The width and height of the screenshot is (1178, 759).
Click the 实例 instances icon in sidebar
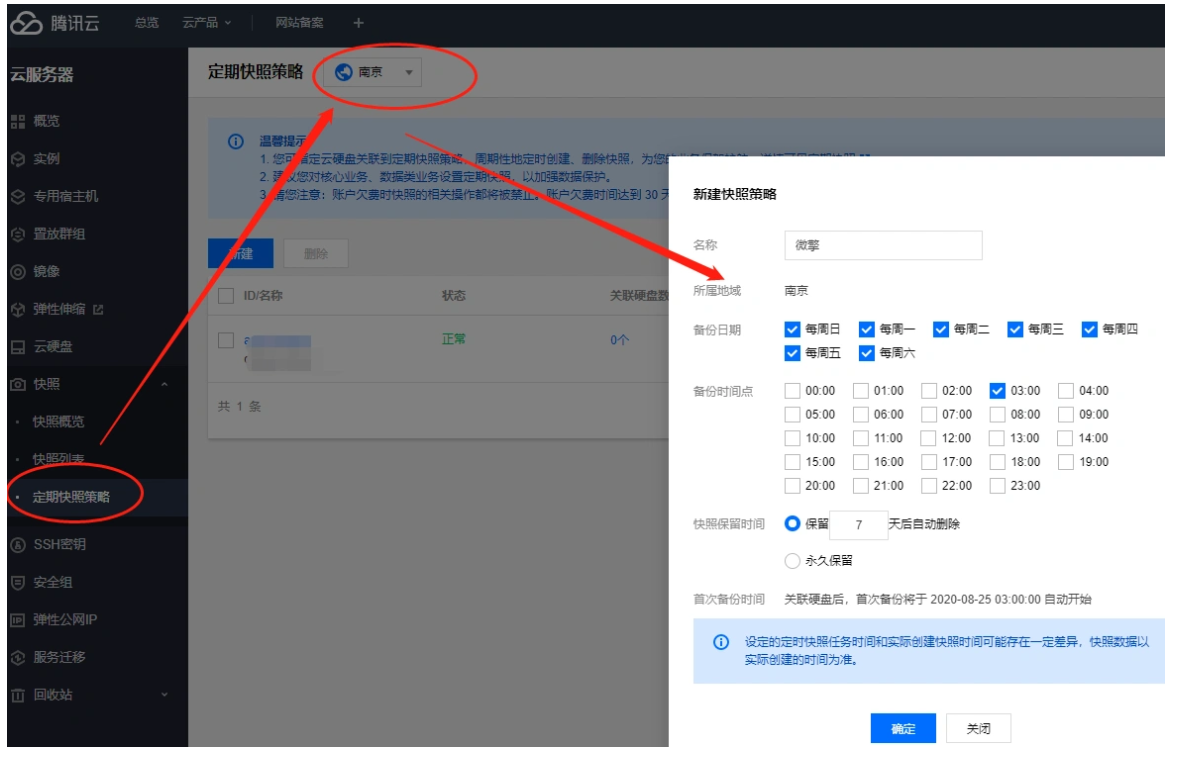pos(18,159)
